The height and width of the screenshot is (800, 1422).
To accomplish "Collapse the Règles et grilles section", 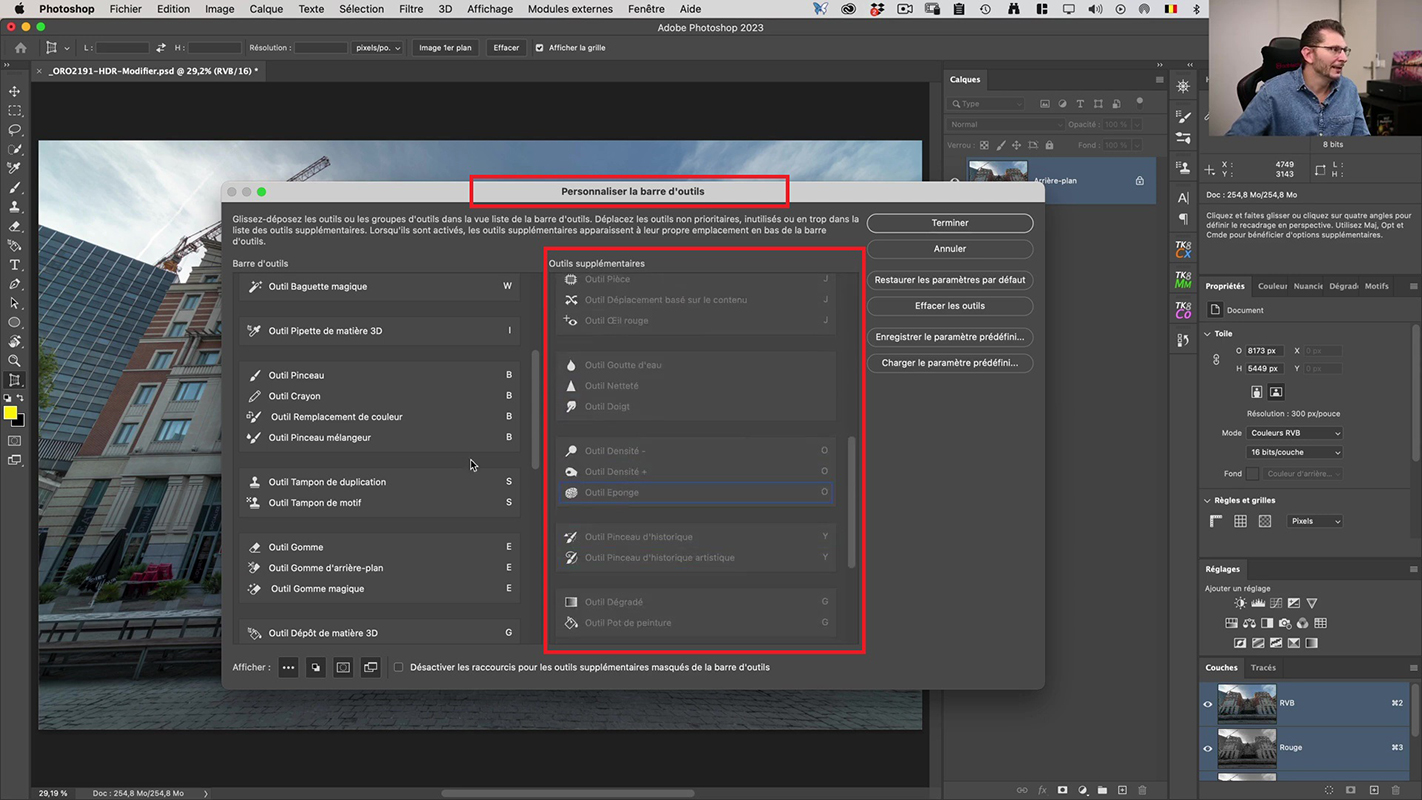I will click(x=1208, y=501).
